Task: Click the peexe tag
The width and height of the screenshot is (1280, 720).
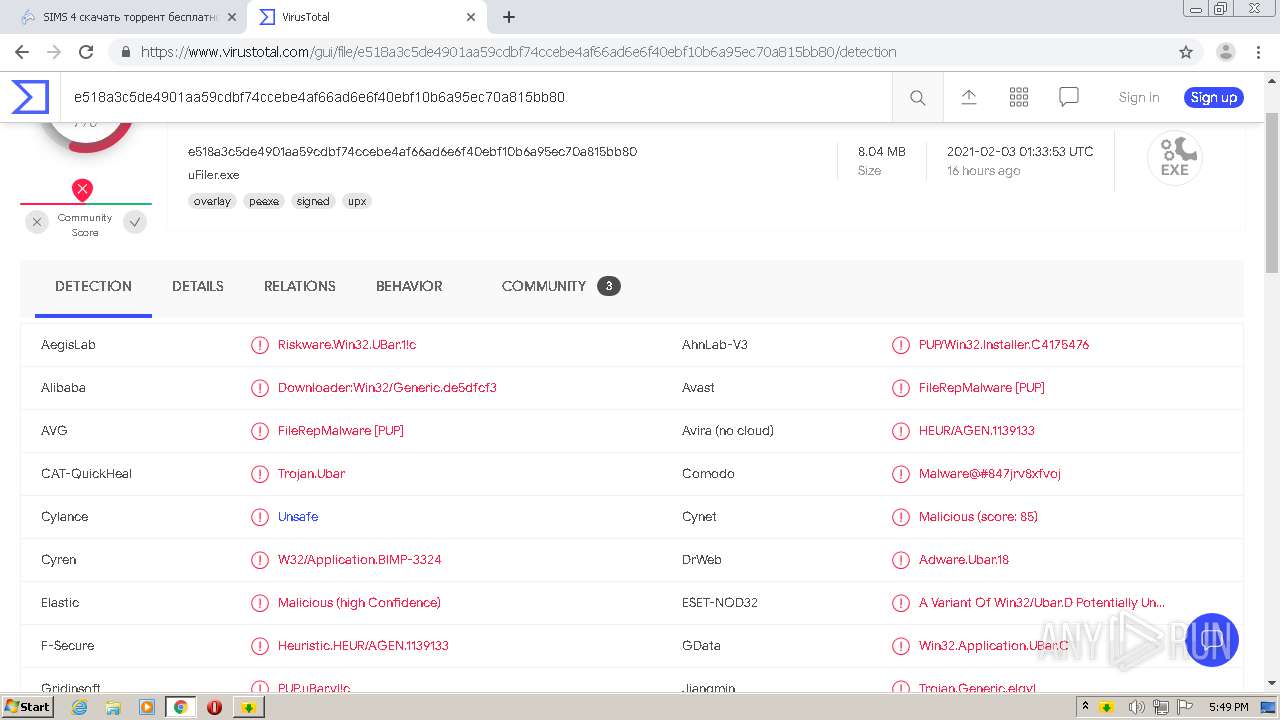Action: click(x=264, y=201)
